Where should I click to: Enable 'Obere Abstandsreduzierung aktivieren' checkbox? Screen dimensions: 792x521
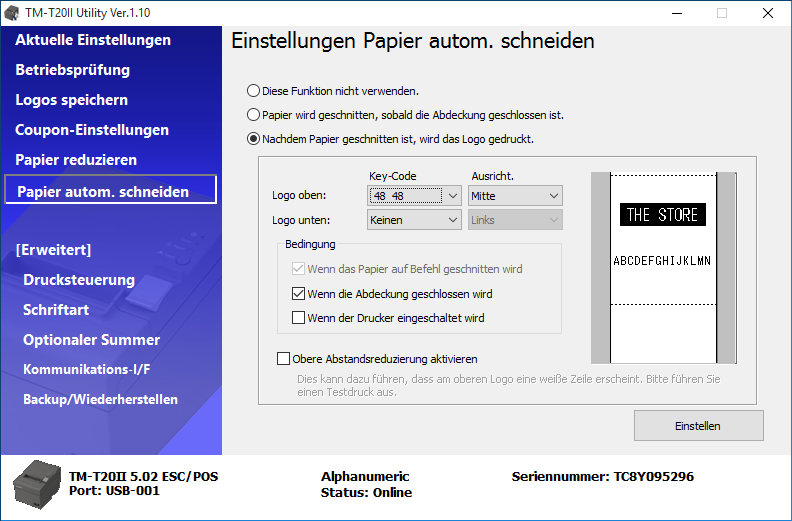(x=283, y=358)
